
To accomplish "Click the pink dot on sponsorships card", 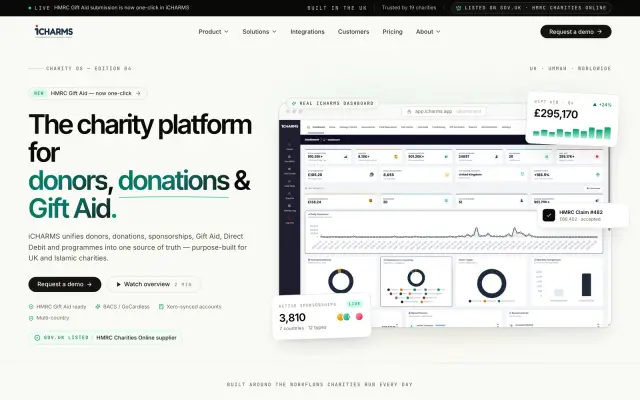I will [x=359, y=316].
